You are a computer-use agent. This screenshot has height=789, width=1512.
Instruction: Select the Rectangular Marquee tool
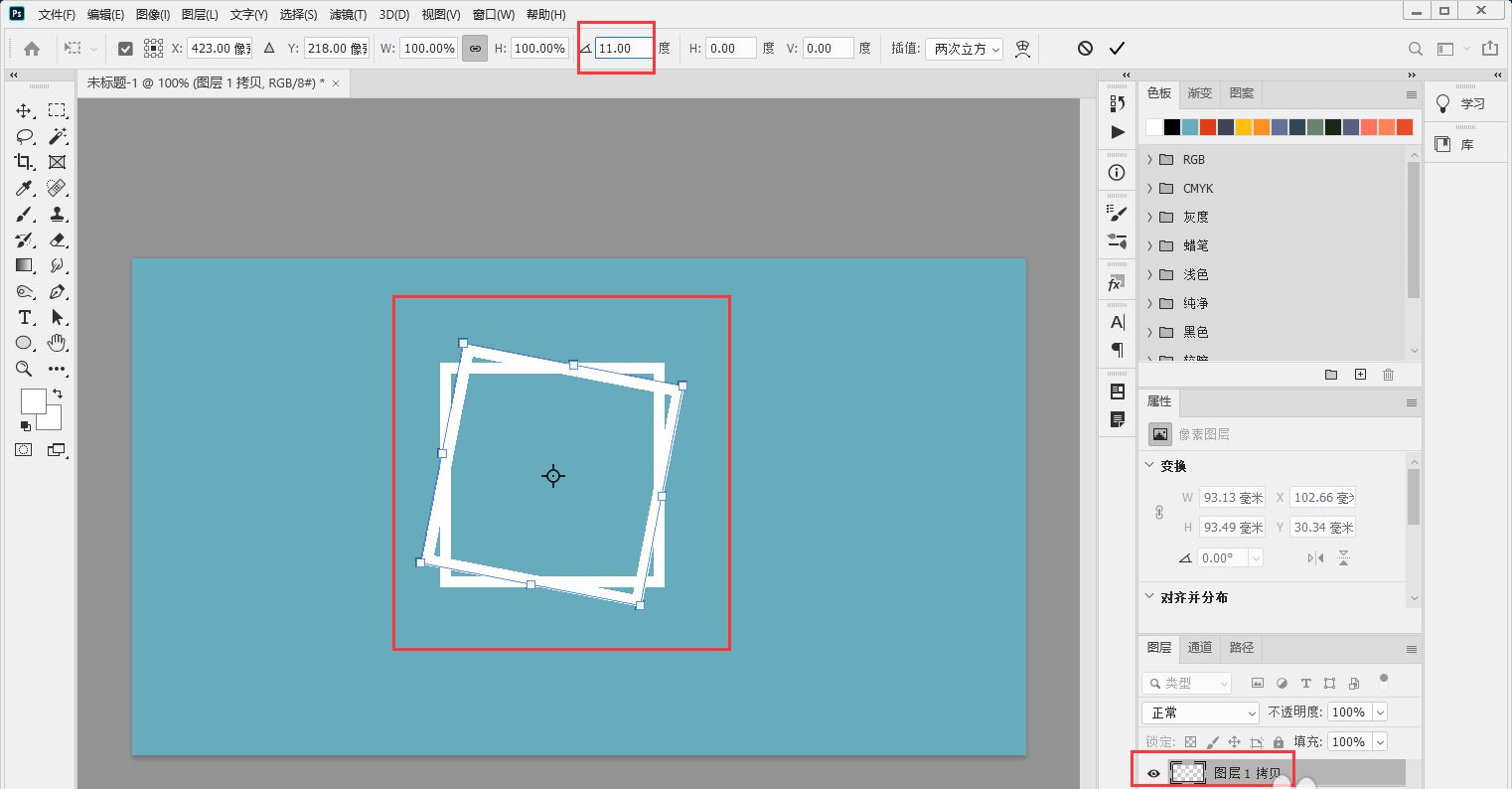[x=58, y=110]
